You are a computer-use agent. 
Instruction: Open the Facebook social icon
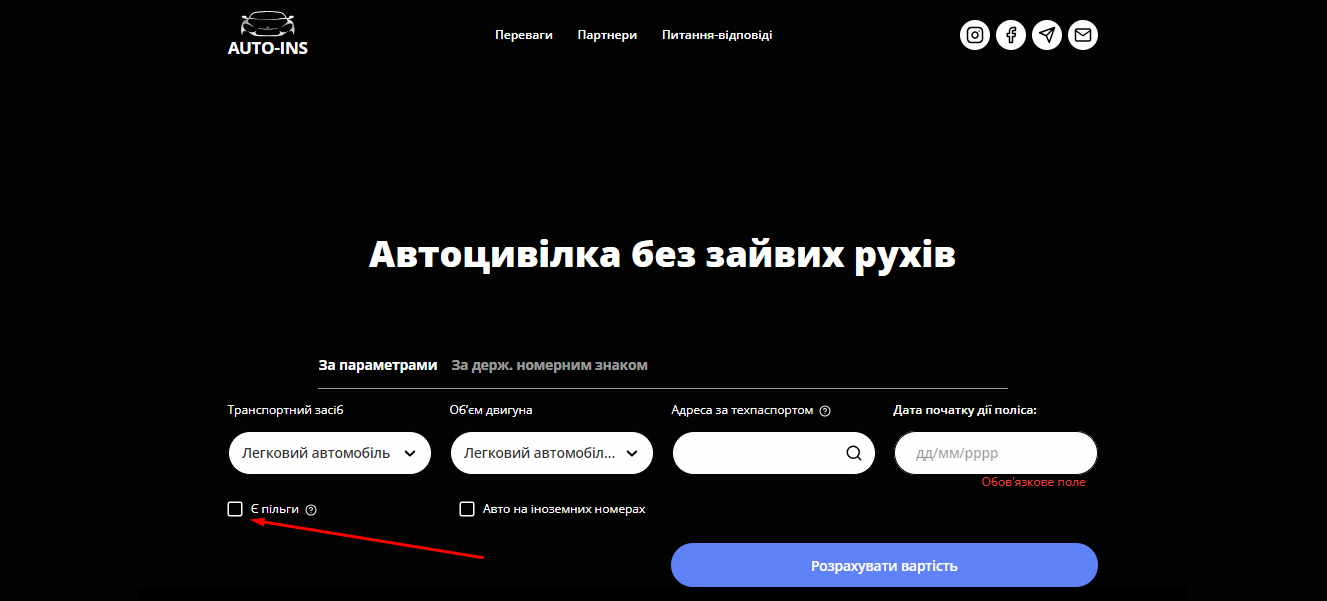[x=1011, y=35]
